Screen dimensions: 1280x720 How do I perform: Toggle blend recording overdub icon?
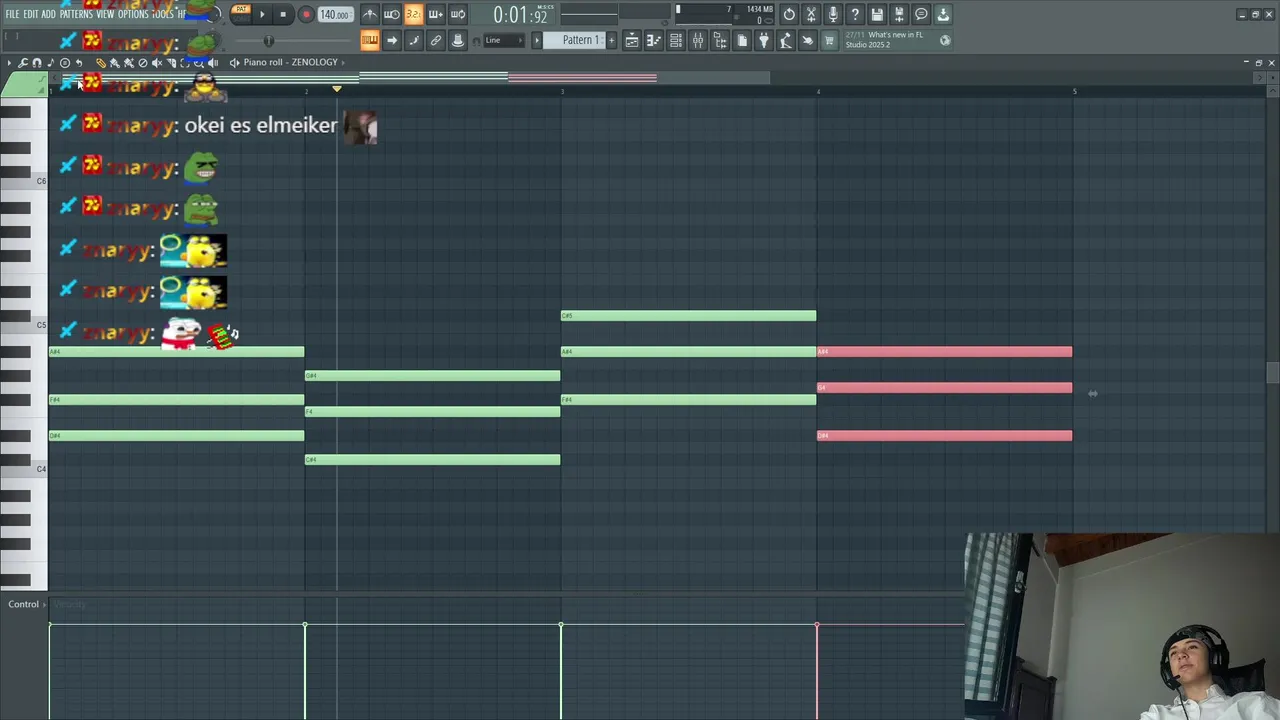(x=436, y=14)
